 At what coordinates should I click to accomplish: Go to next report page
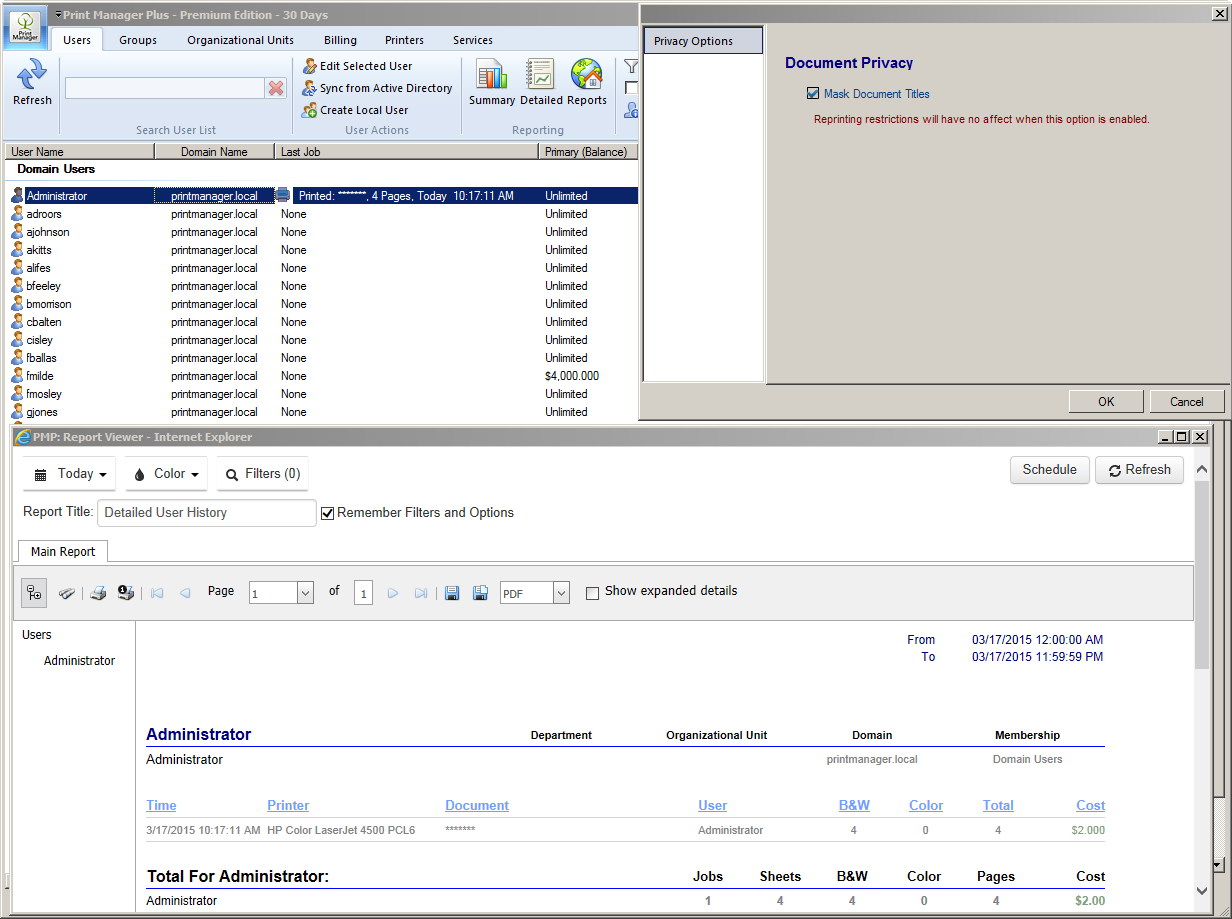pos(393,593)
